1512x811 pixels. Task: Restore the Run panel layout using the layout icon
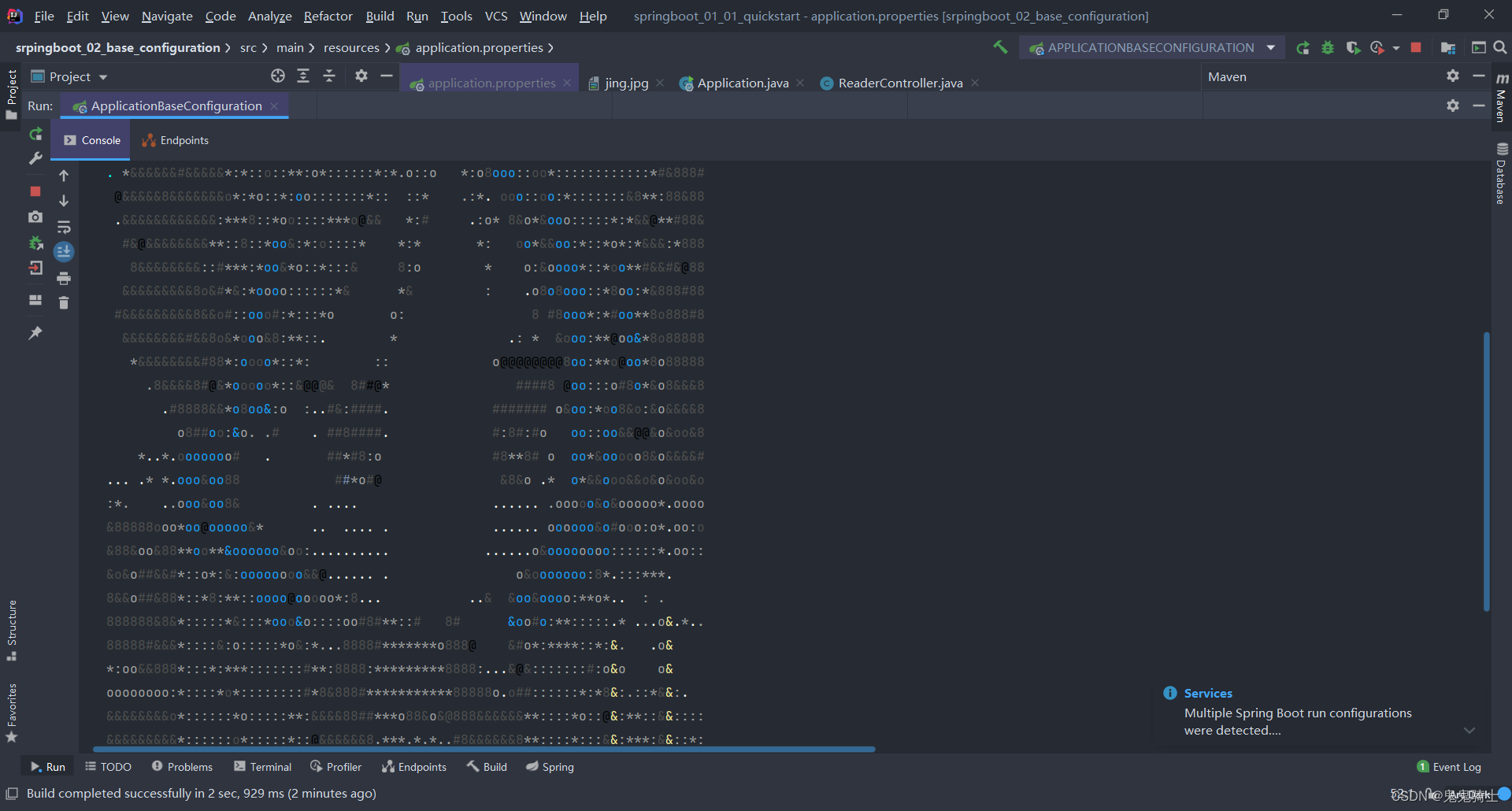pyautogui.click(x=35, y=300)
